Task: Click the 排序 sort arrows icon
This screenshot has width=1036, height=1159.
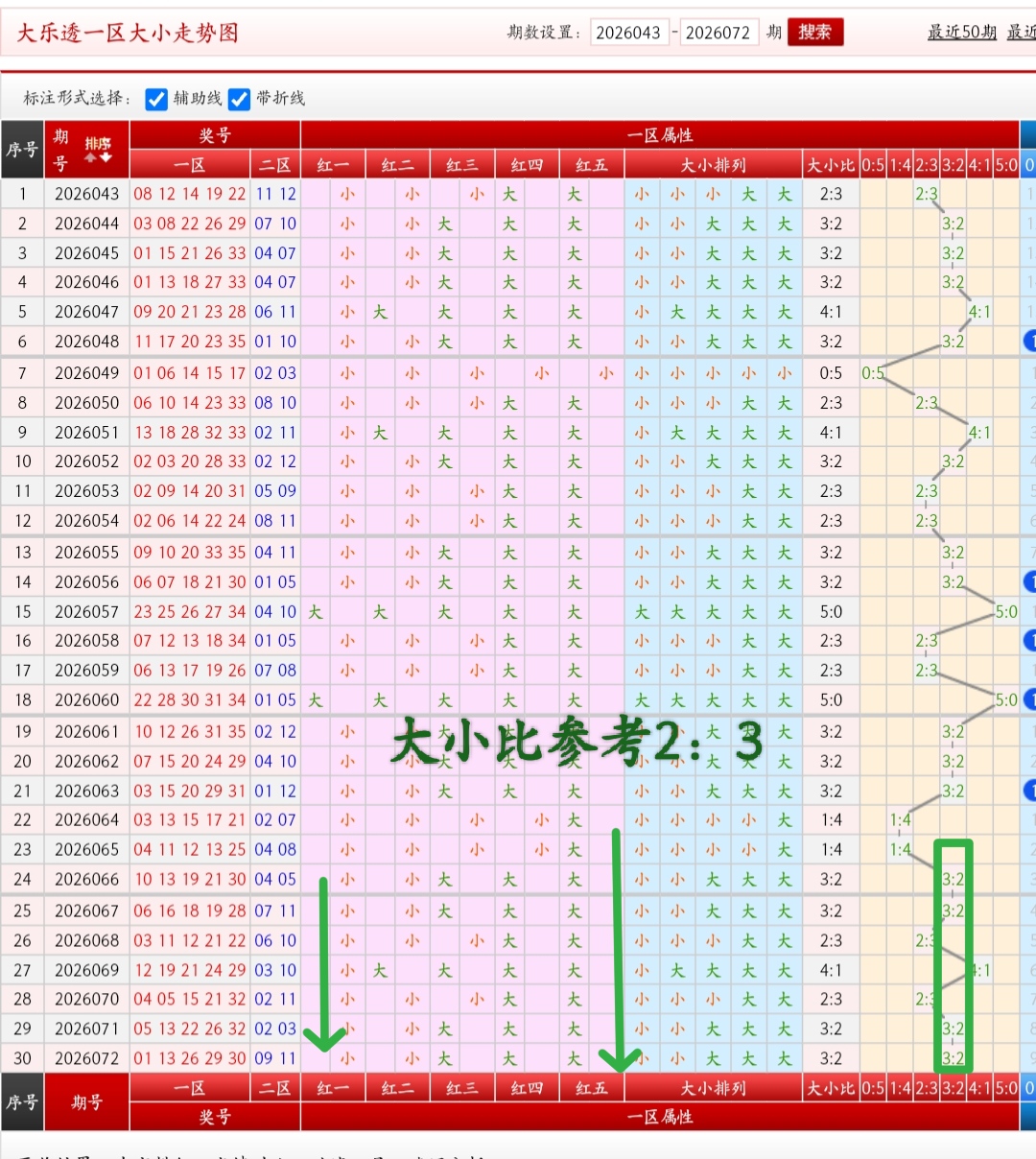Action: click(98, 150)
